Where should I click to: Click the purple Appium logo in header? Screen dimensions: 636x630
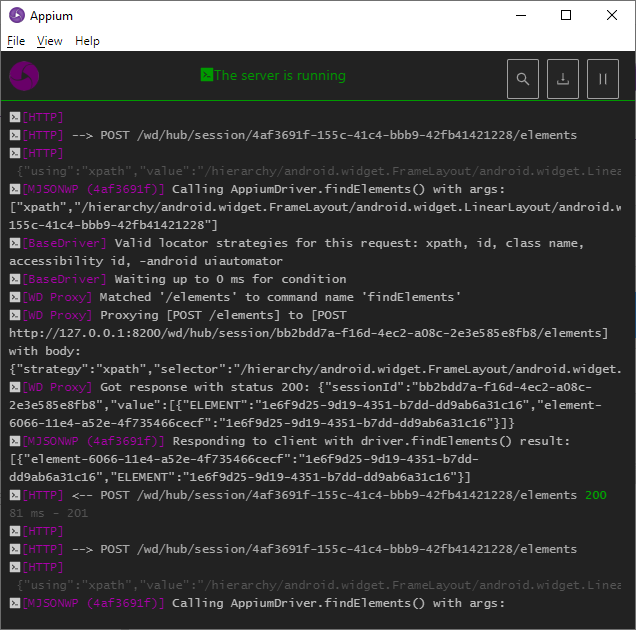(x=24, y=76)
